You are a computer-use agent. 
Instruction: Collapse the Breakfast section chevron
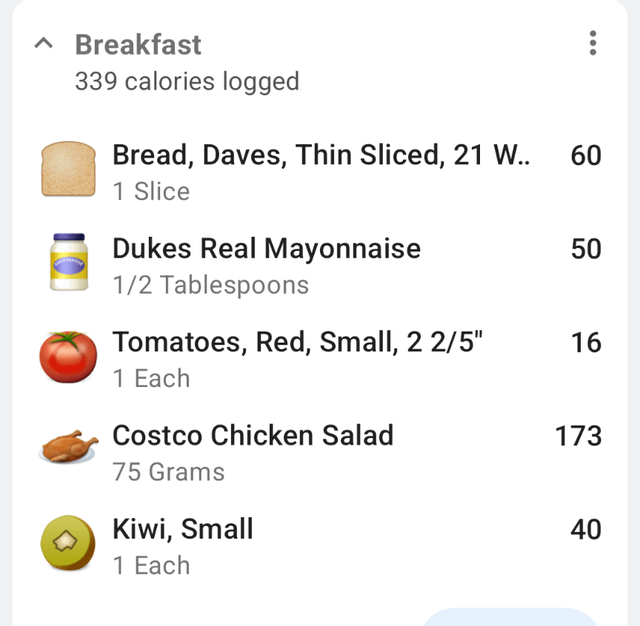43,44
